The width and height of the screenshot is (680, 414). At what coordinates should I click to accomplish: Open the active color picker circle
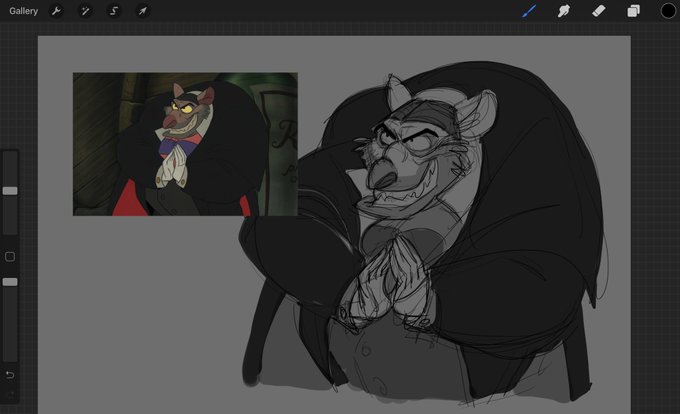668,11
